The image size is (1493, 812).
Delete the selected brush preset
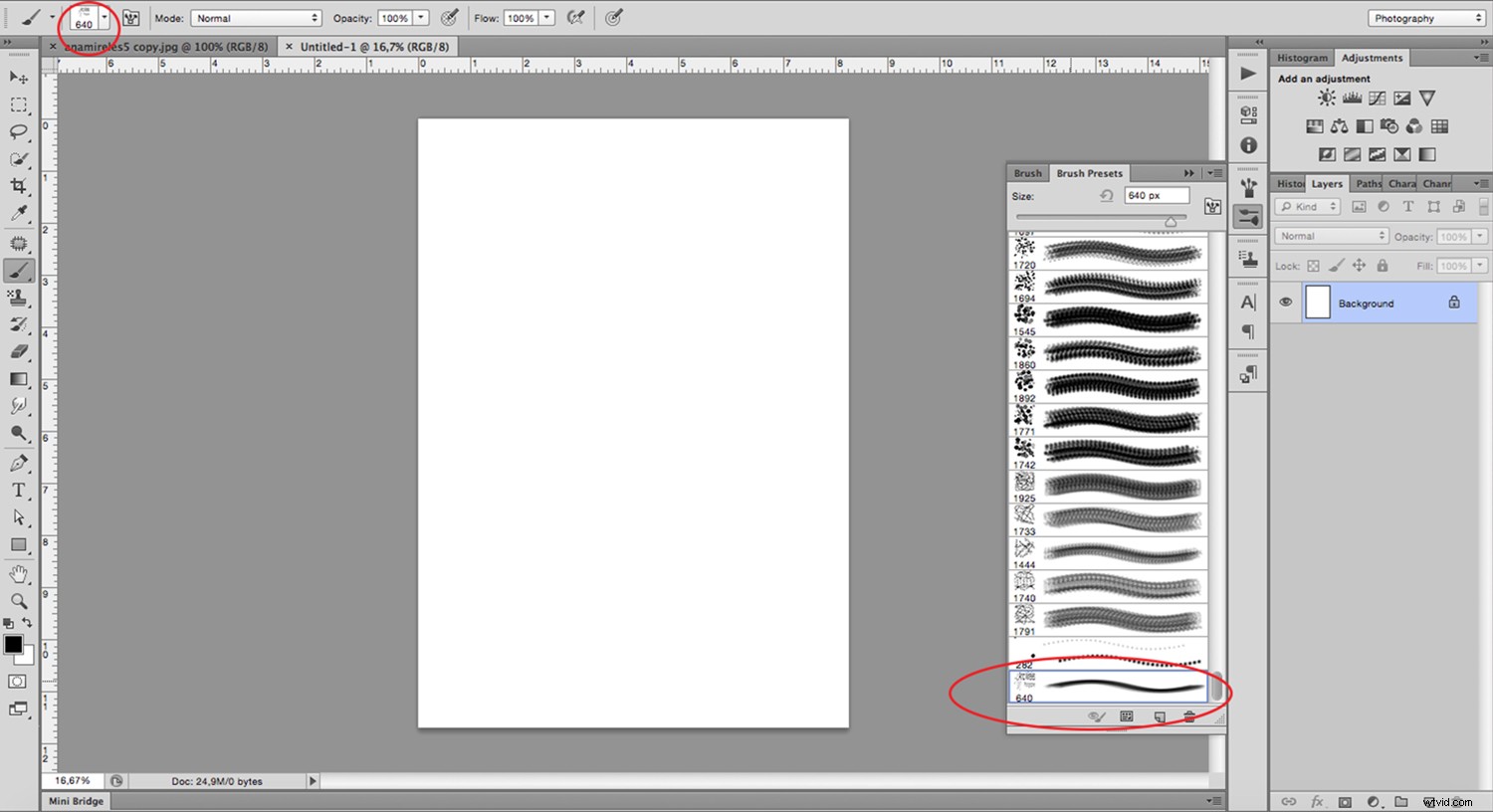1190,716
